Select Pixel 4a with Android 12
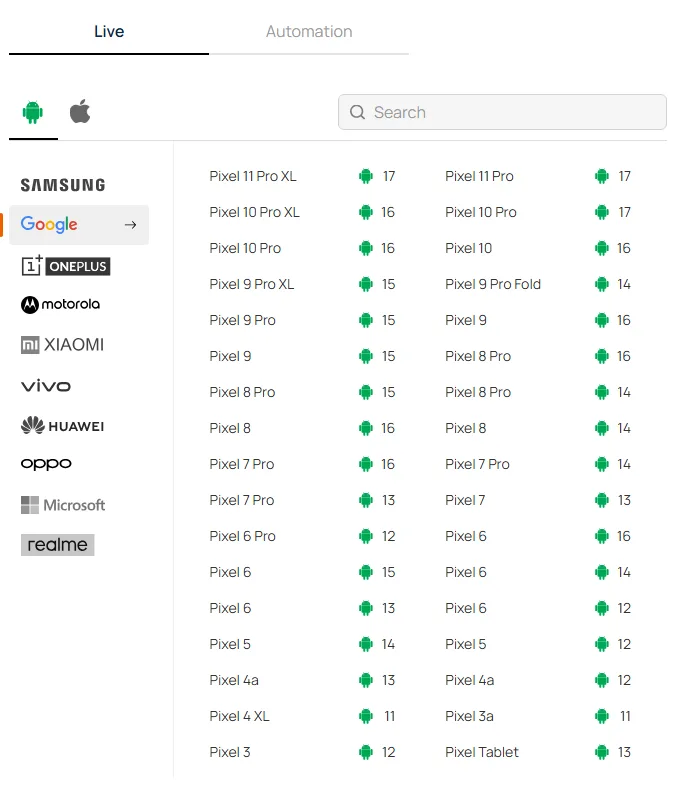 (x=470, y=680)
